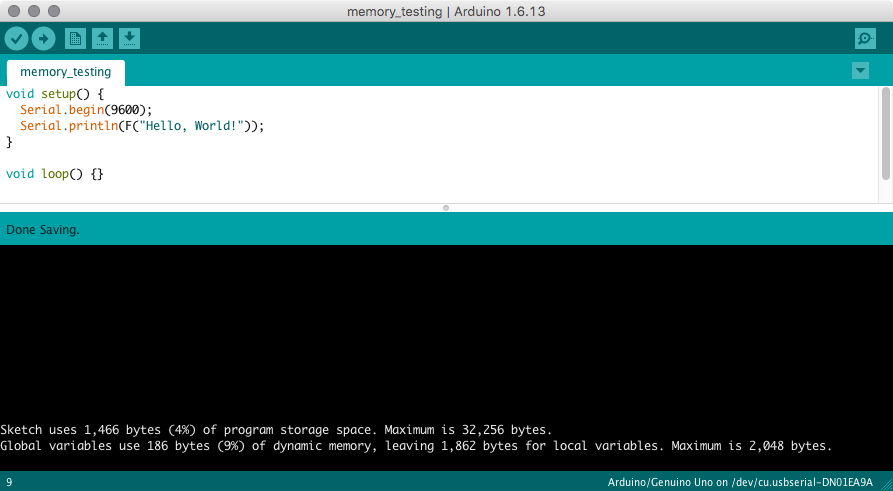Upload the sketch with the arrow button
Screen dimensions: 893x491
point(43,39)
